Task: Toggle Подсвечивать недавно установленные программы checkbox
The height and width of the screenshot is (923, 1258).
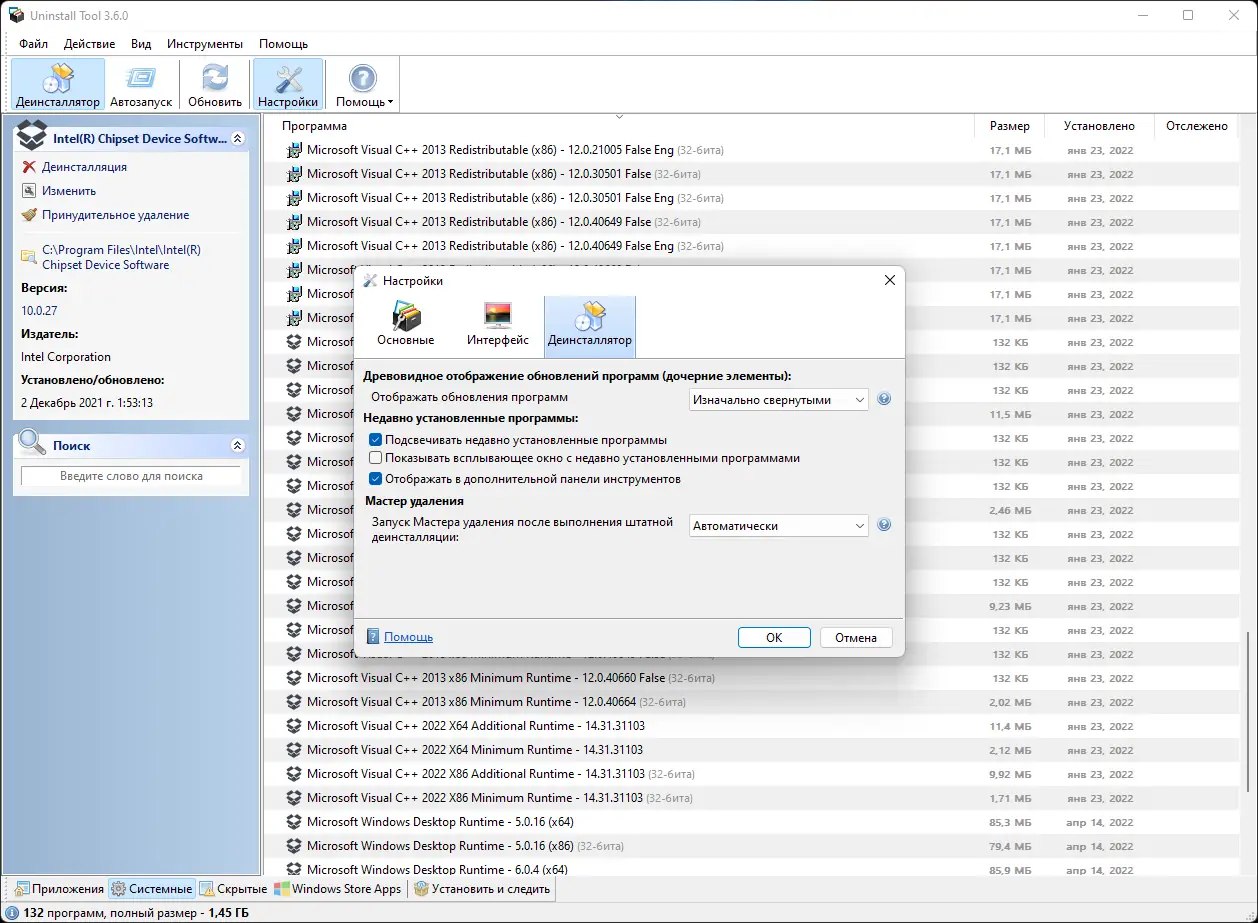Action: coord(376,440)
